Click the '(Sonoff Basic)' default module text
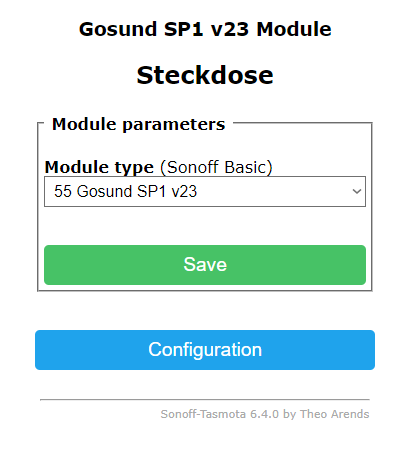 216,167
